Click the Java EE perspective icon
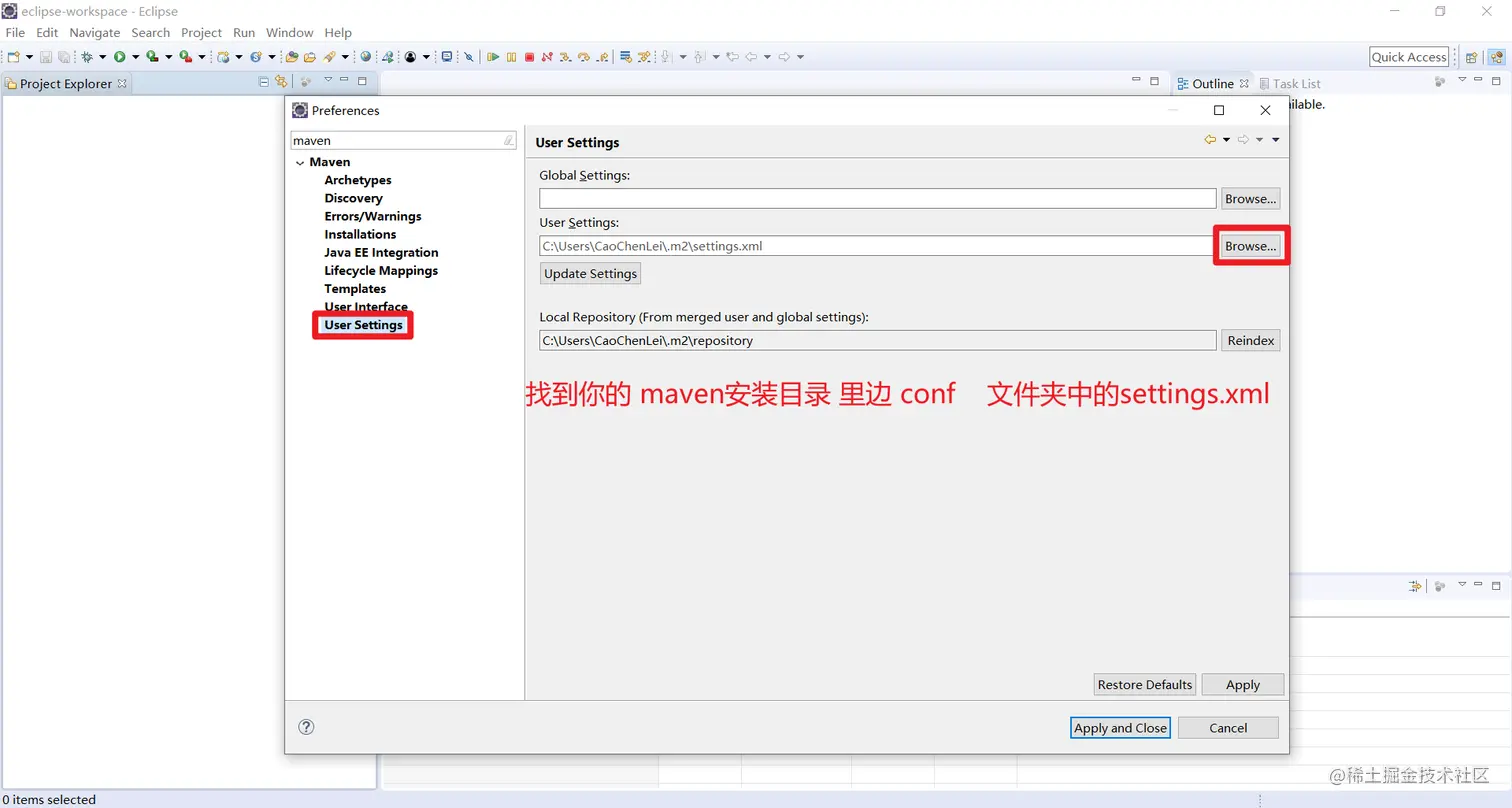Viewport: 1512px width, 808px height. coord(1497,57)
